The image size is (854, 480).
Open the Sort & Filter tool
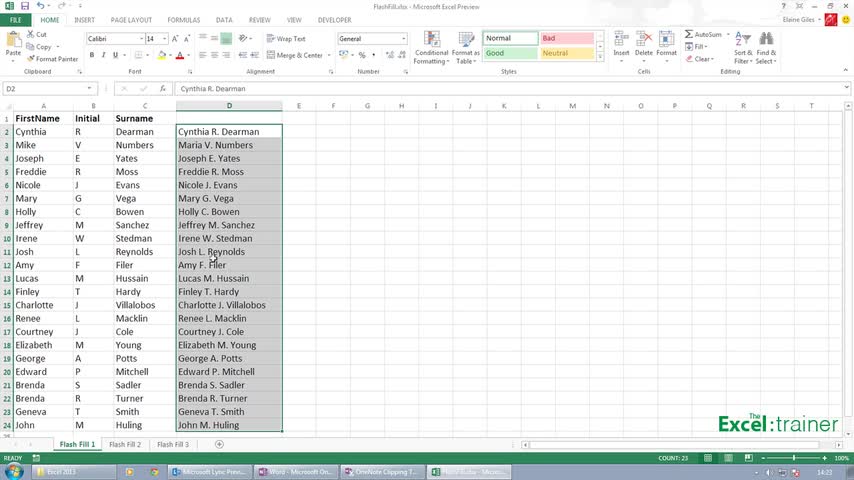[x=743, y=48]
